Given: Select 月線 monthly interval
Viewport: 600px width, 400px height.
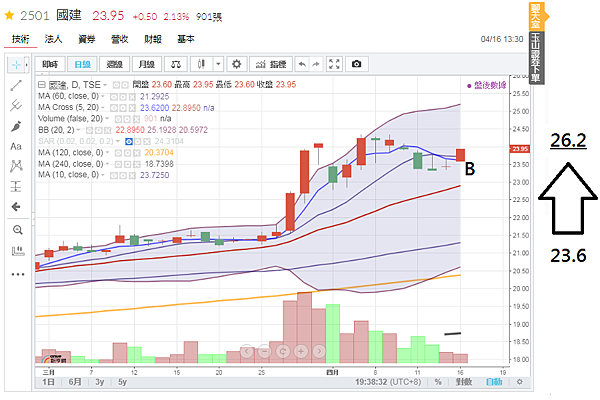Looking at the screenshot, I should tap(147, 64).
